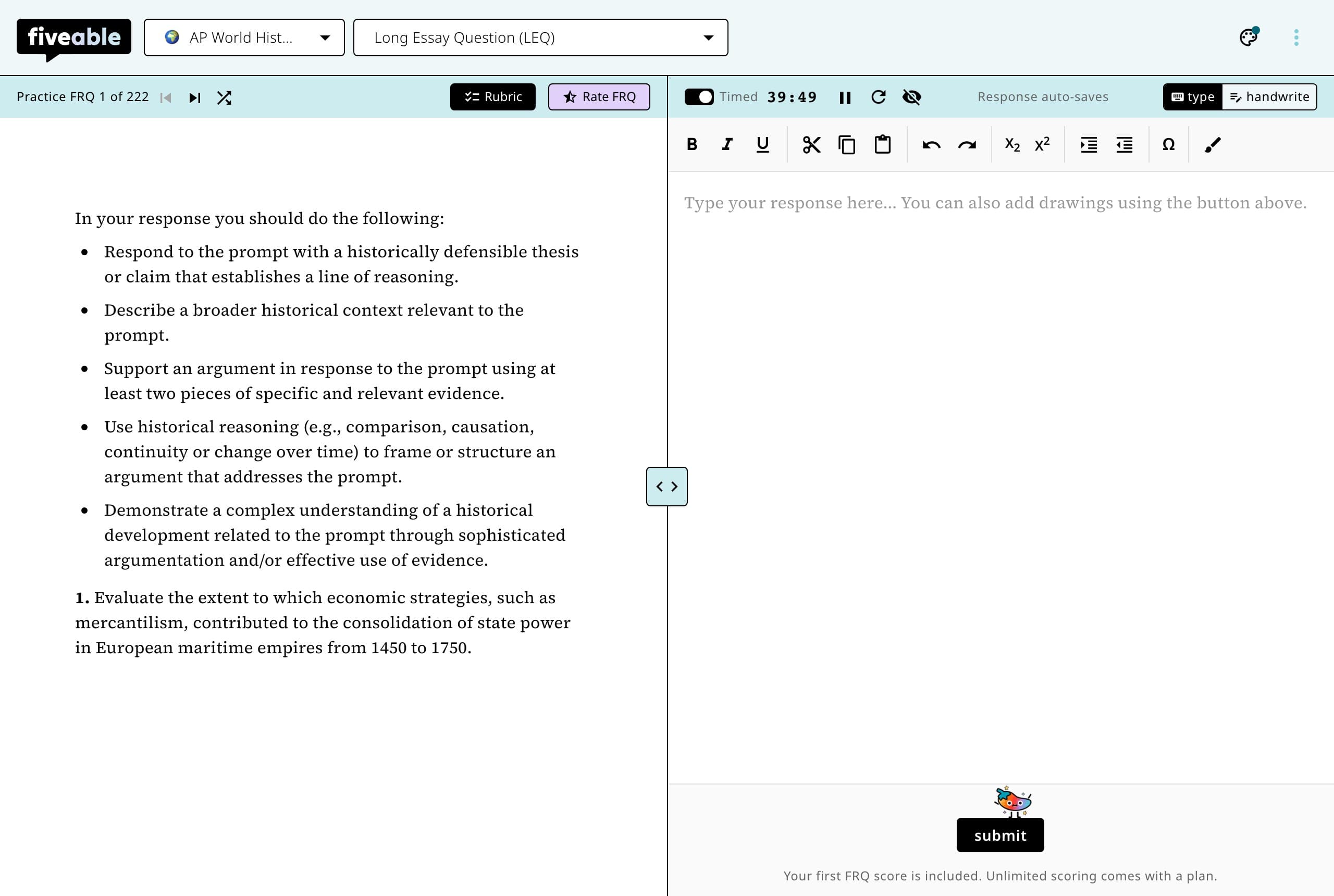
Task: Go to previous practice FRQ
Action: click(x=166, y=98)
